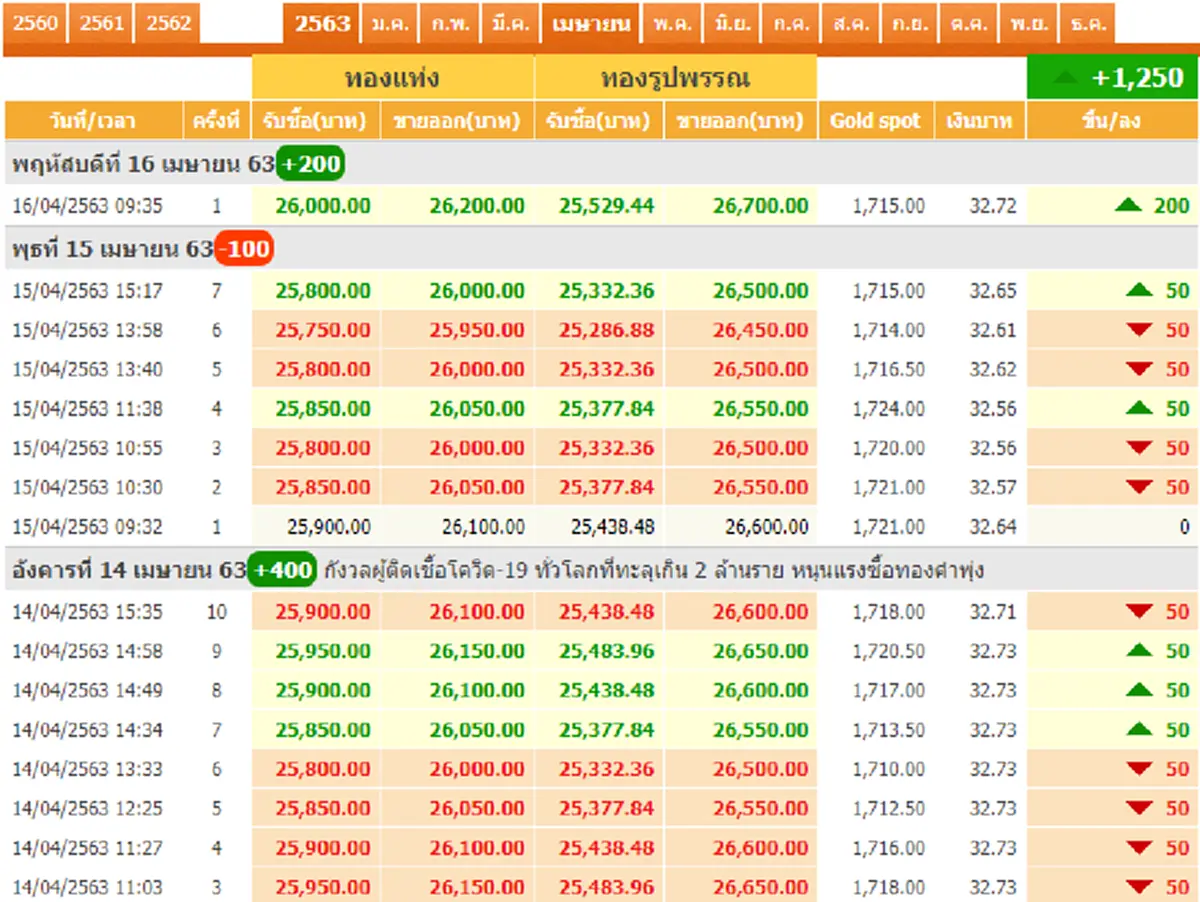Click the green triangle on the +1,250 indicator

click(1065, 76)
